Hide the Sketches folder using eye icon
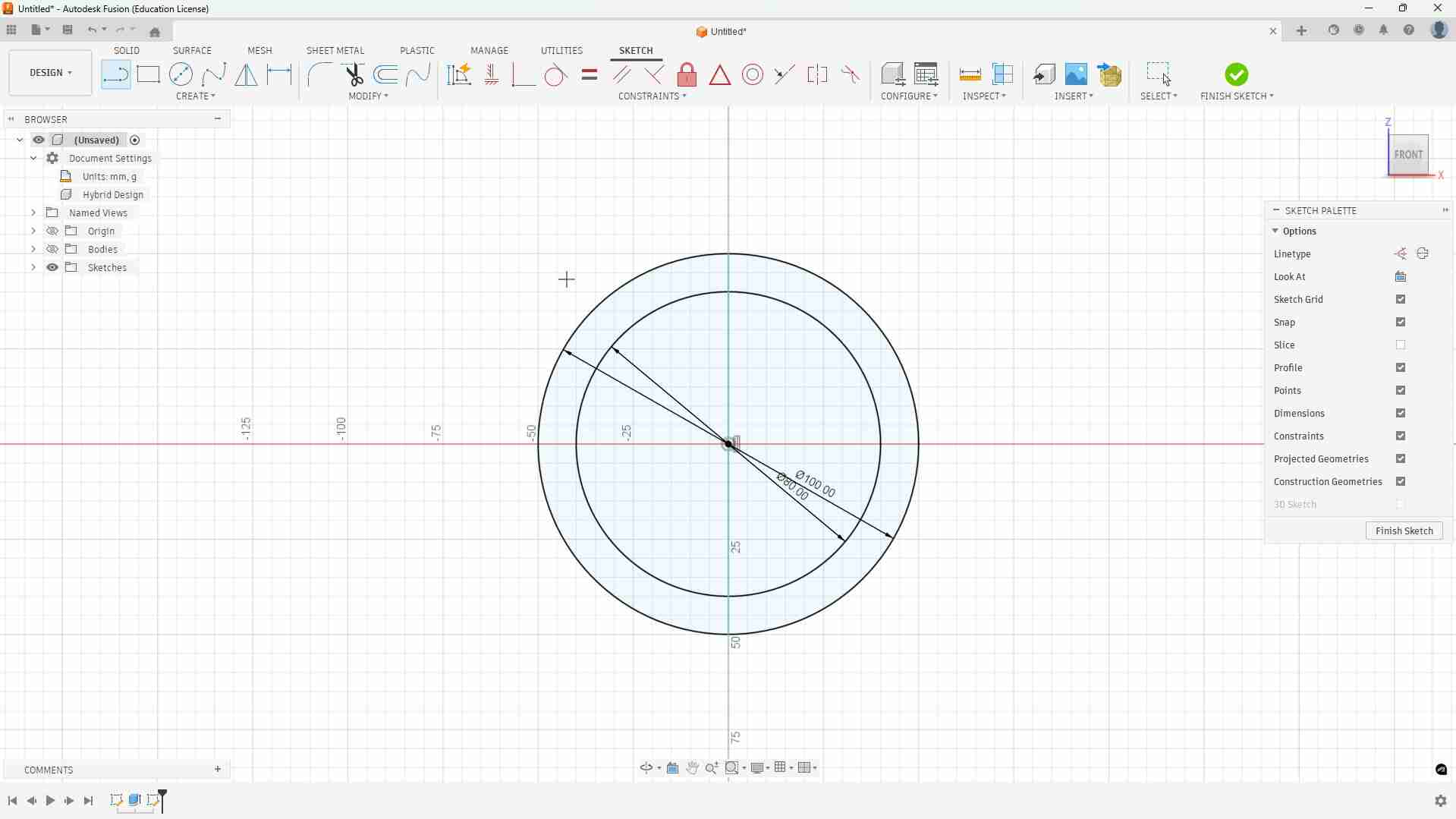This screenshot has width=1456, height=819. coord(52,268)
